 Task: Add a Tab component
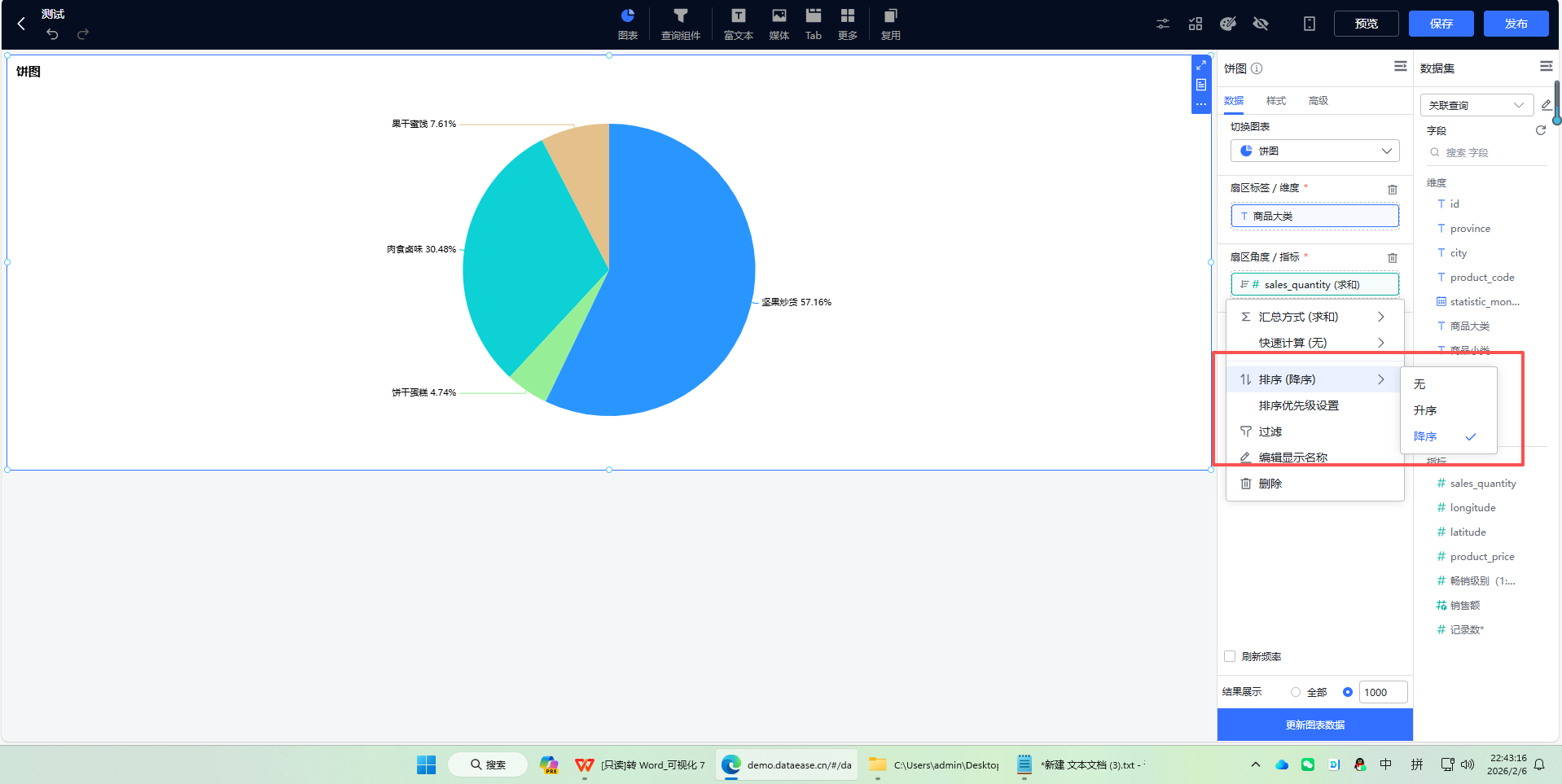813,24
